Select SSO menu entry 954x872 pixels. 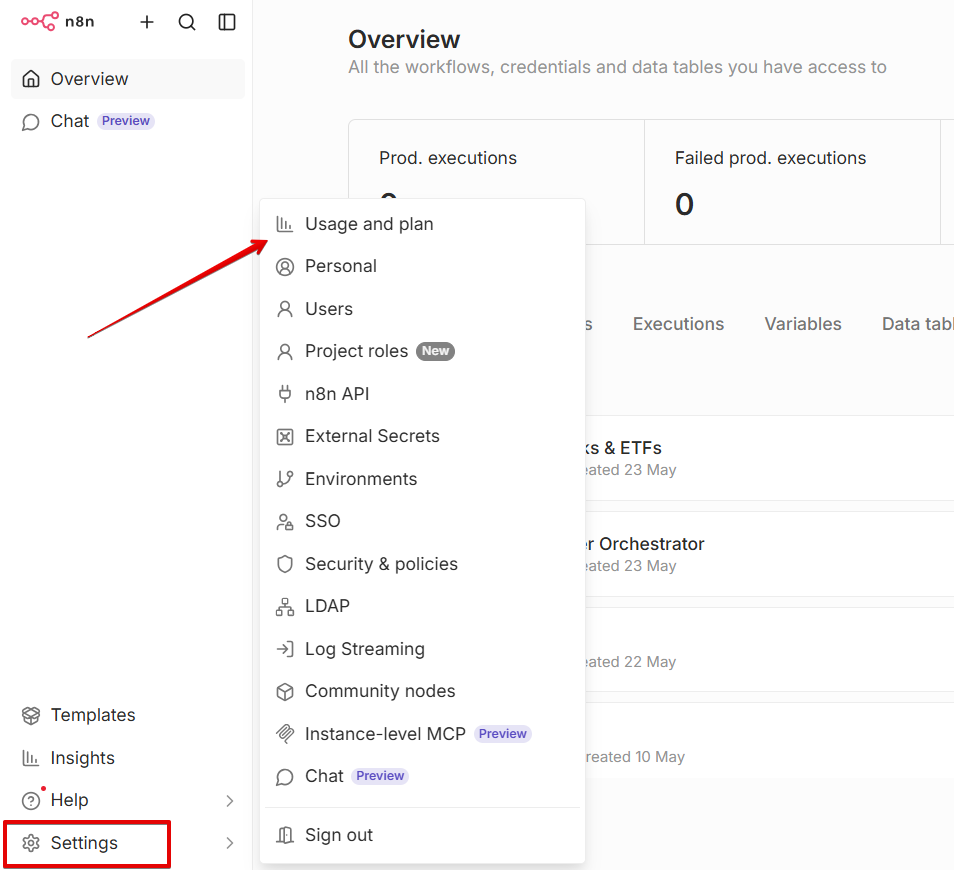pyautogui.click(x=422, y=521)
